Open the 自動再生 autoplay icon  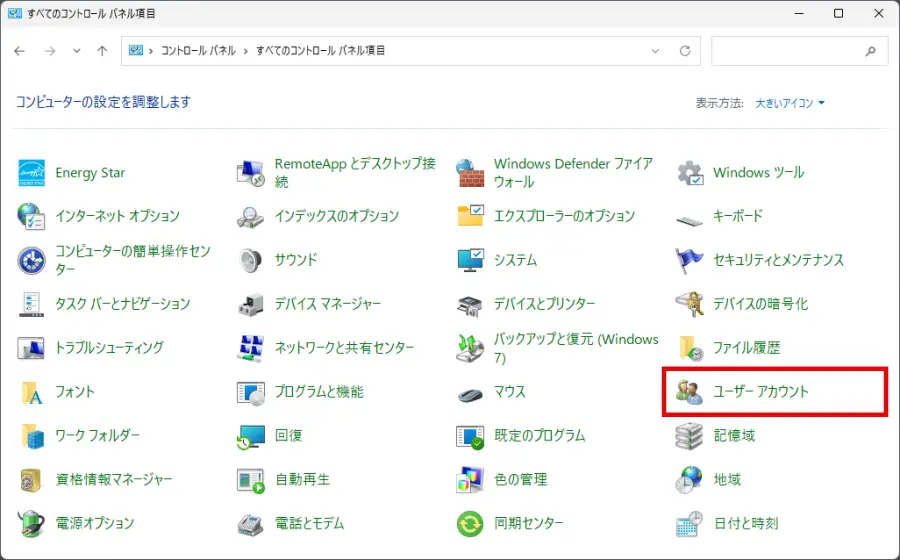tap(250, 479)
